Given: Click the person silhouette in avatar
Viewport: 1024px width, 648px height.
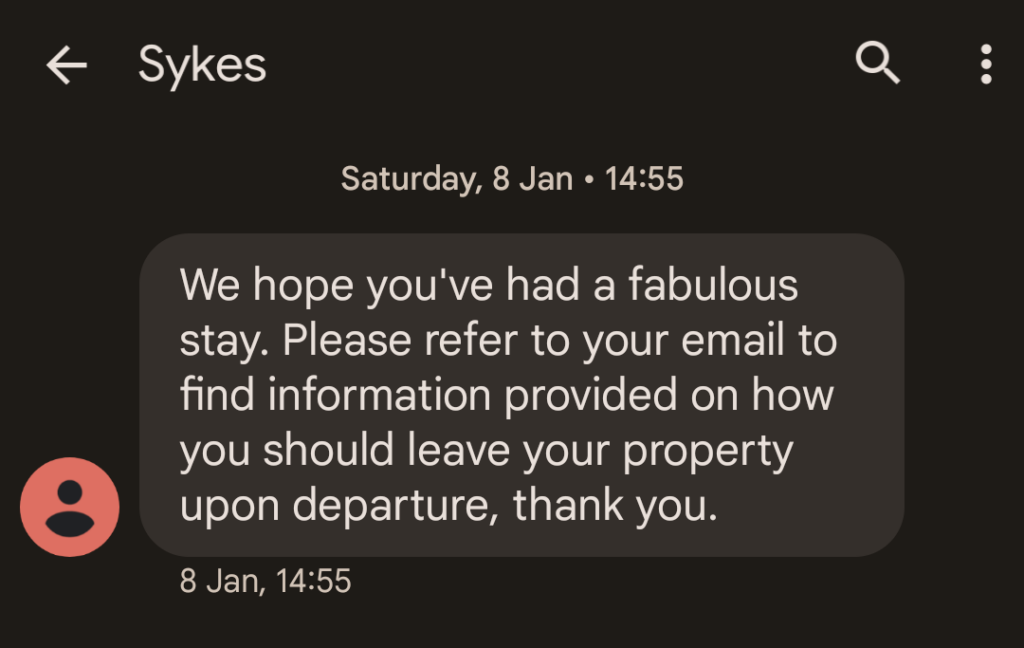Looking at the screenshot, I should 70,507.
